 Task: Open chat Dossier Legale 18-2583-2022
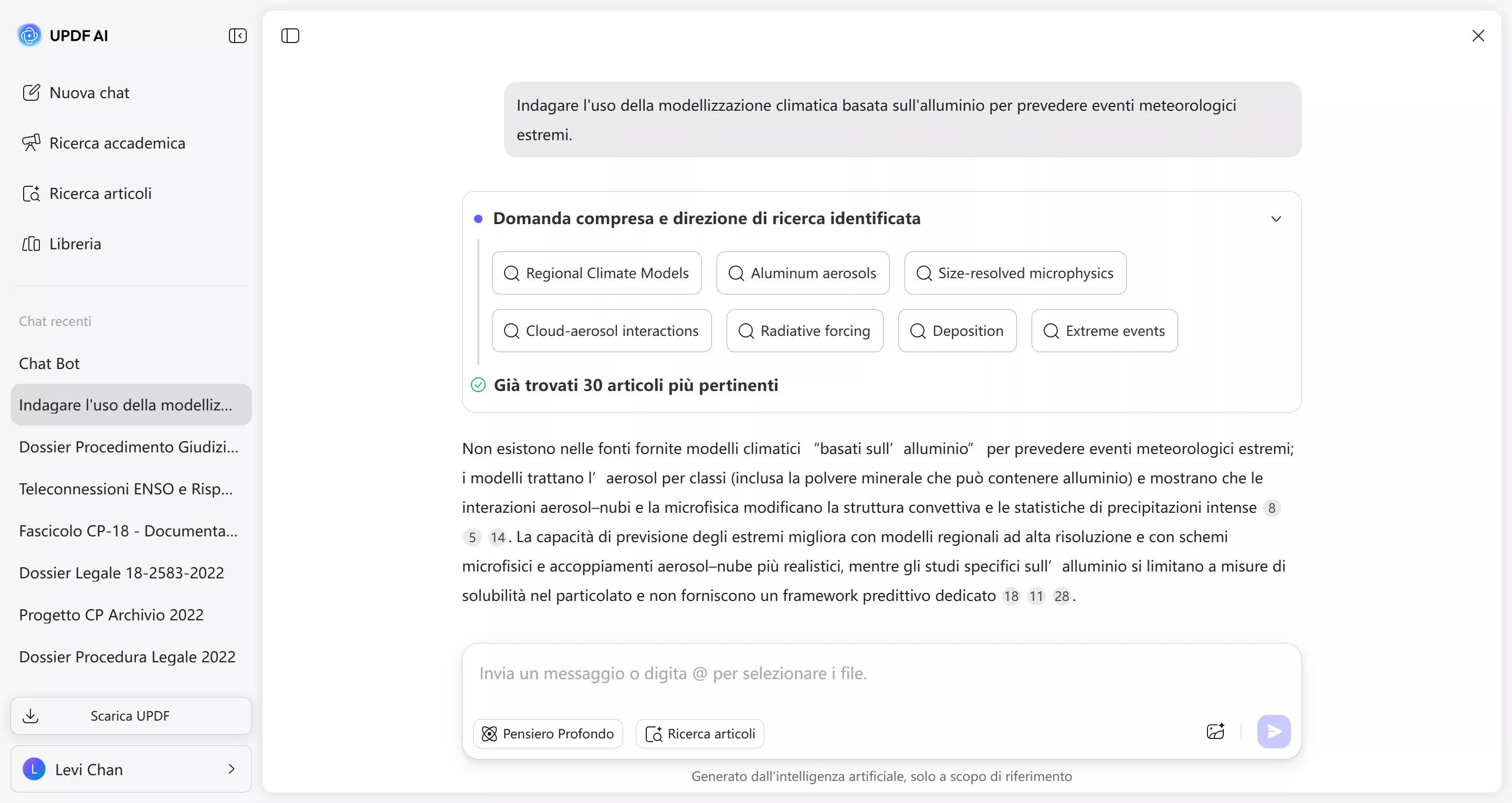click(121, 572)
